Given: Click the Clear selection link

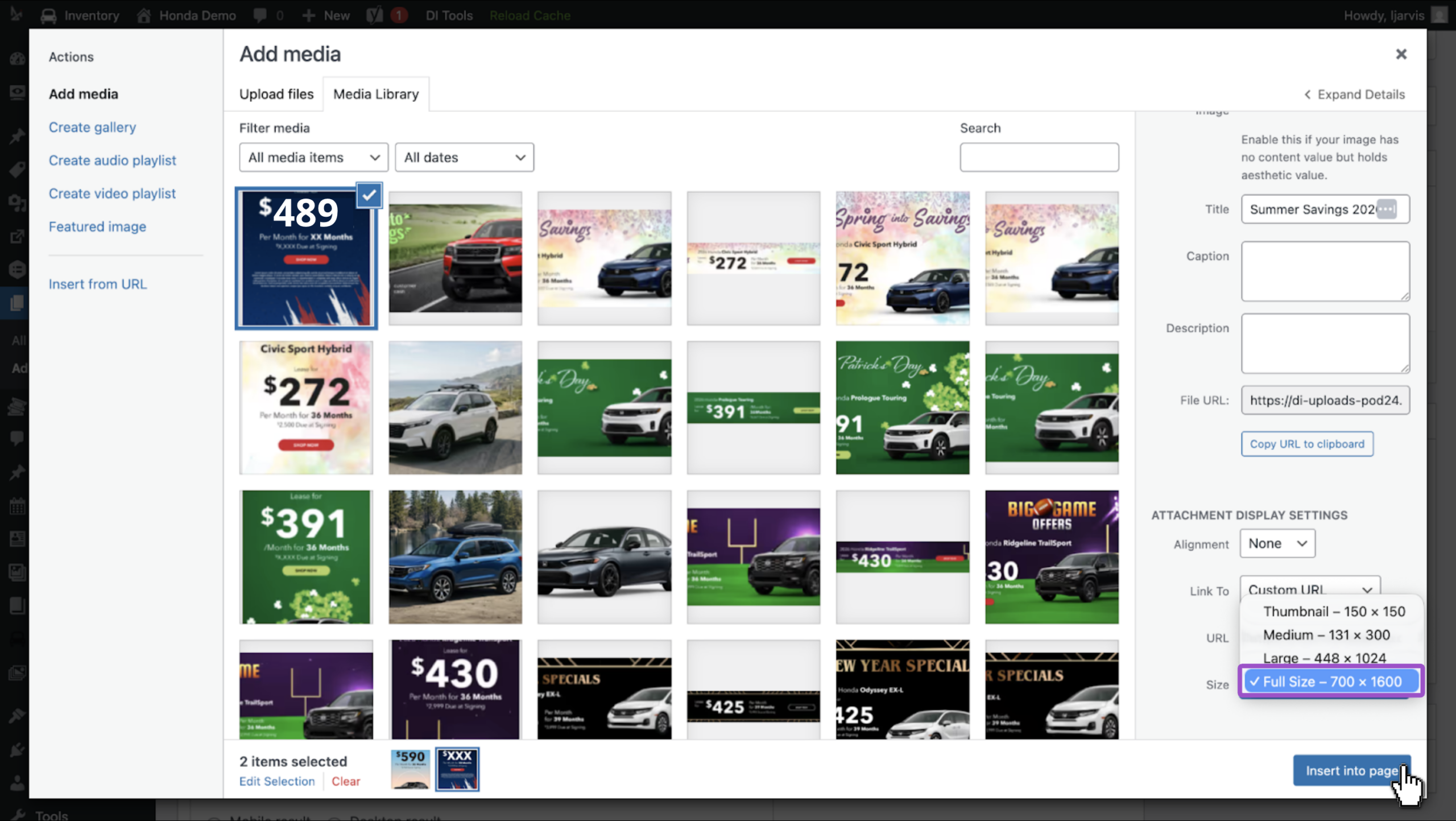Looking at the screenshot, I should [x=346, y=781].
